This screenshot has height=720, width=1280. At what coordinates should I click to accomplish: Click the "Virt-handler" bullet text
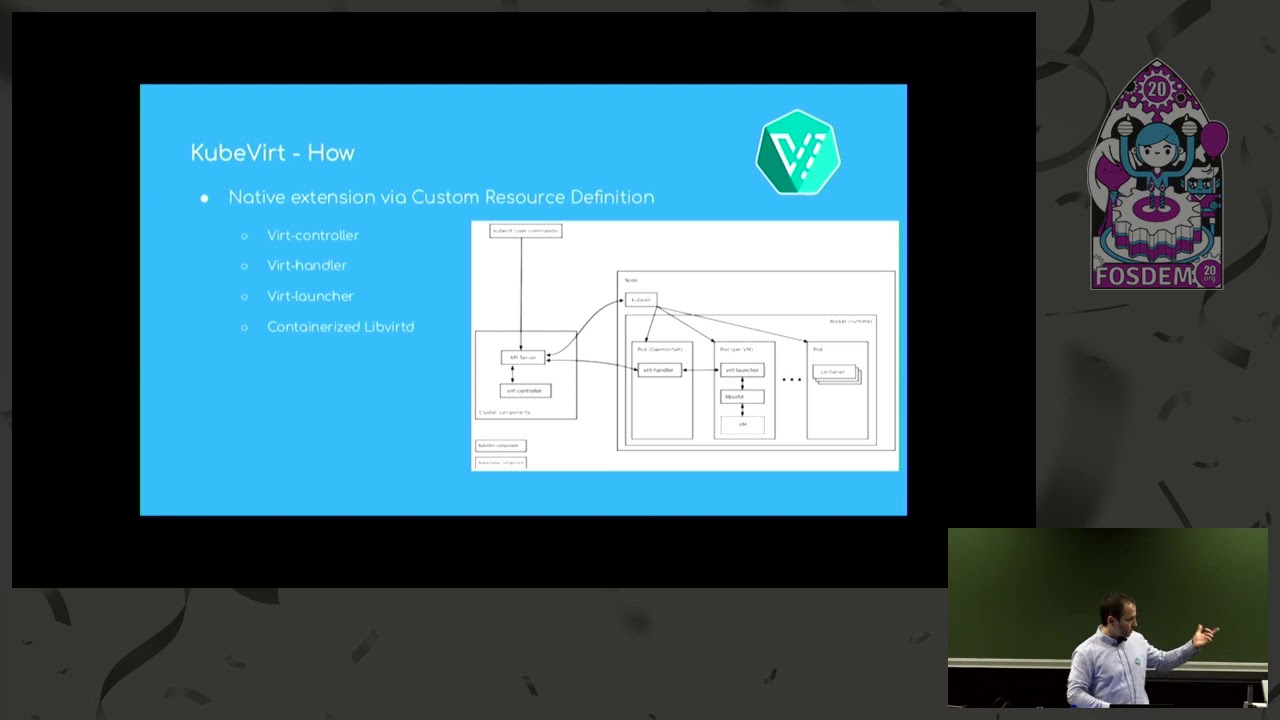point(307,265)
